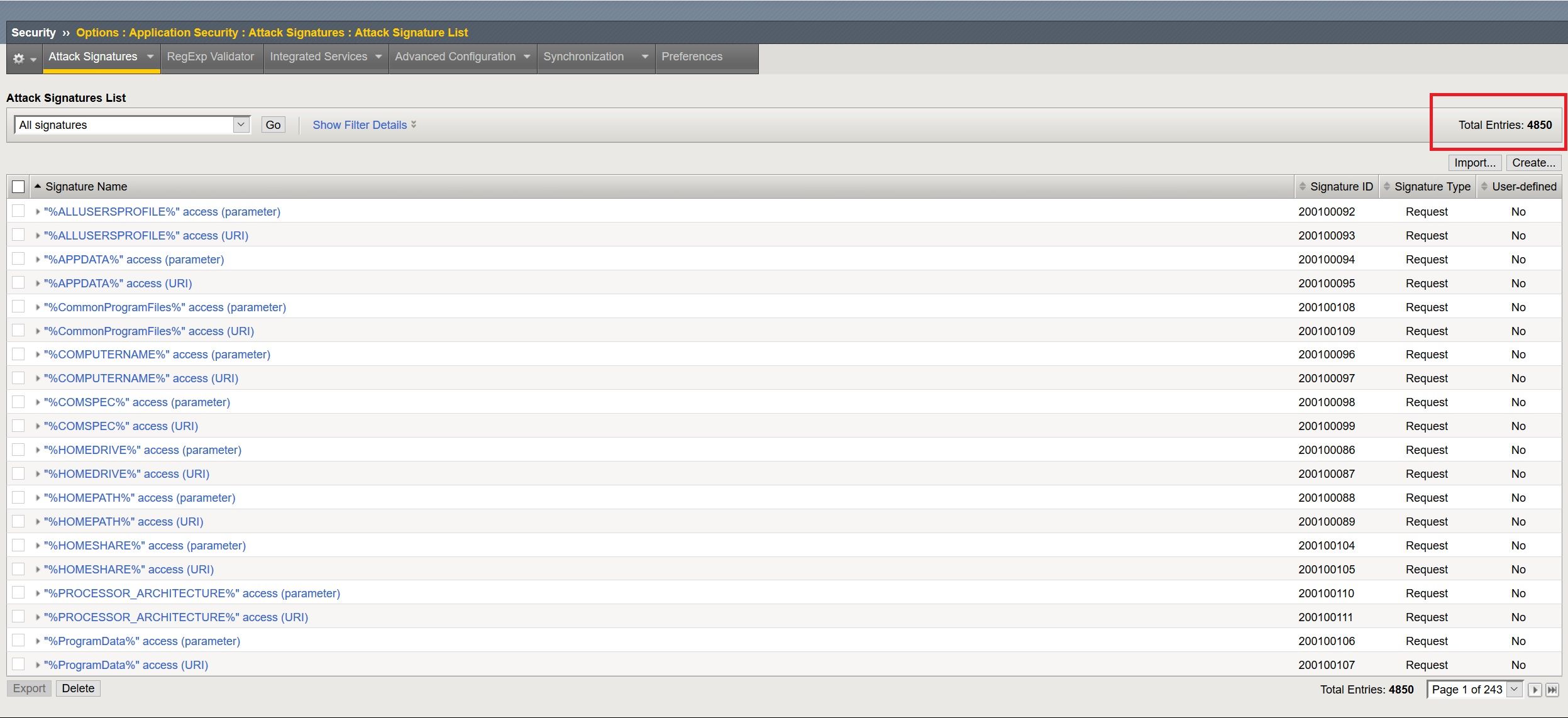Switch to RegExp Validator tab

[211, 57]
